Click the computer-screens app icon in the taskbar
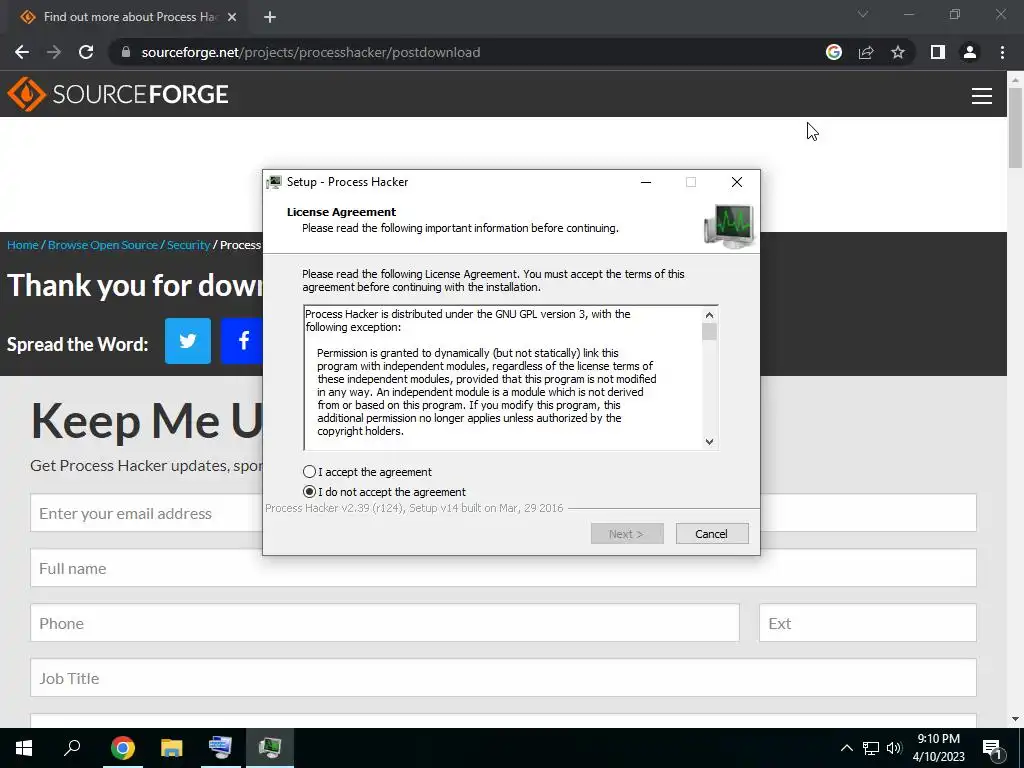Image resolution: width=1024 pixels, height=768 pixels. [x=220, y=748]
